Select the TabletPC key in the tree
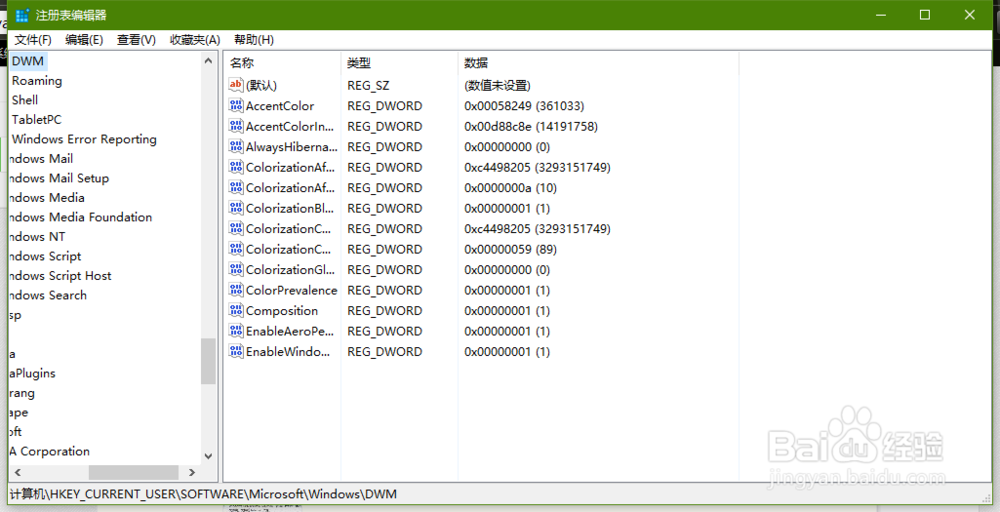 point(36,120)
